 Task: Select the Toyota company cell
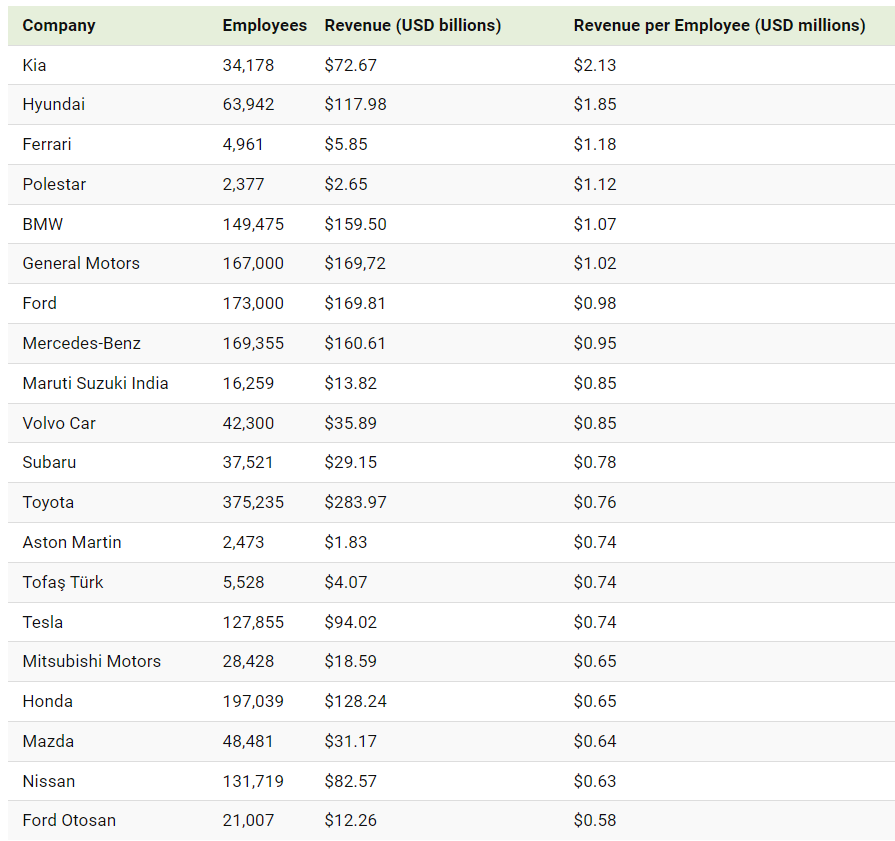(49, 502)
